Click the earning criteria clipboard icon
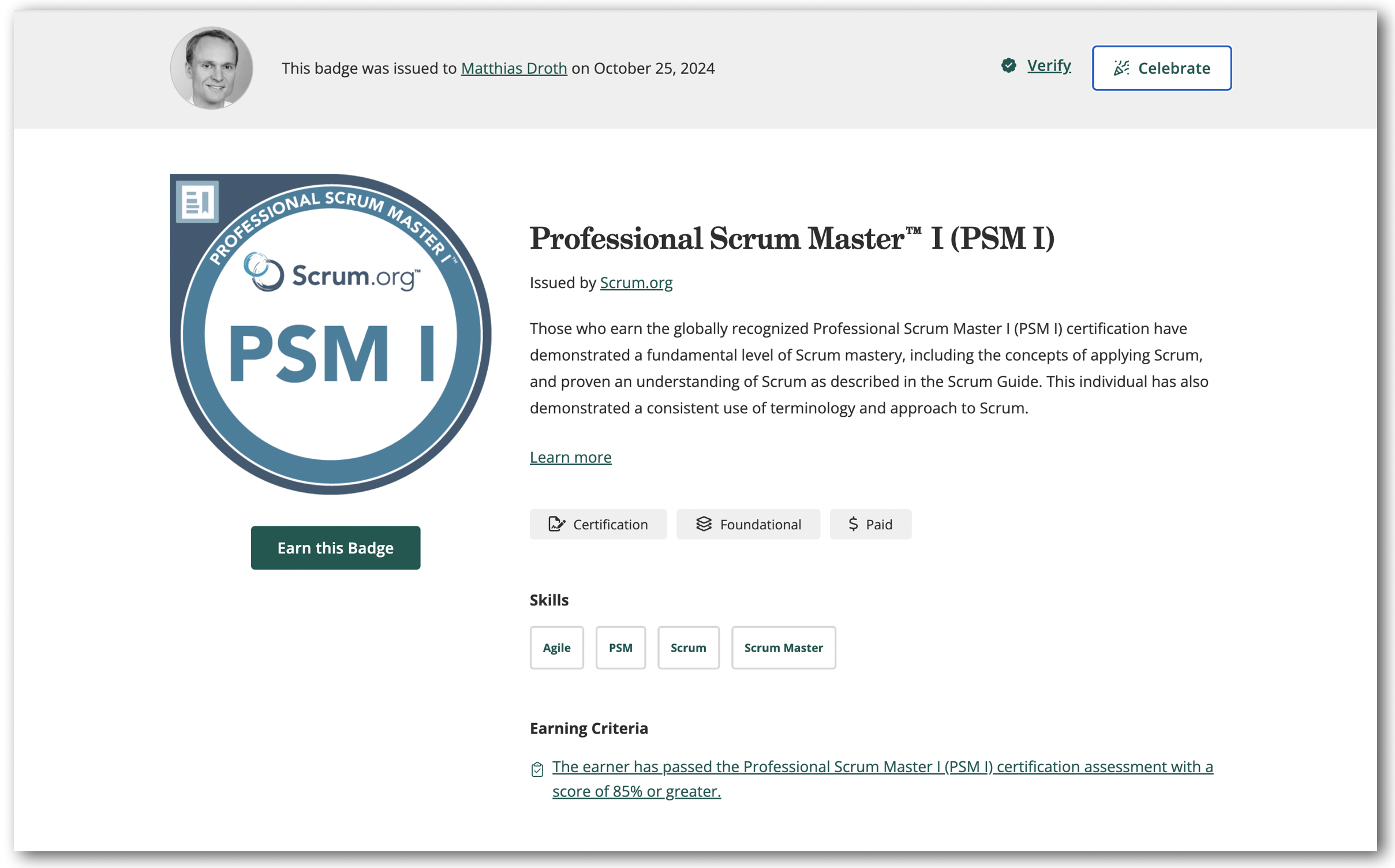This screenshot has height=868, width=1395. pyautogui.click(x=537, y=769)
